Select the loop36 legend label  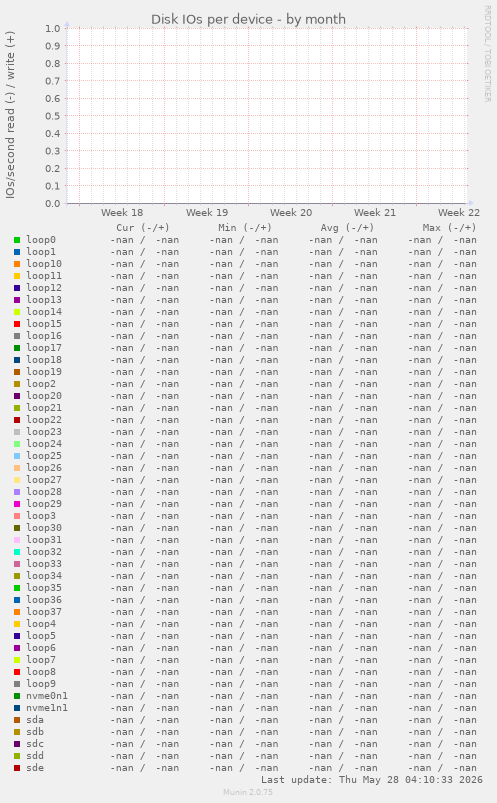pyautogui.click(x=44, y=600)
